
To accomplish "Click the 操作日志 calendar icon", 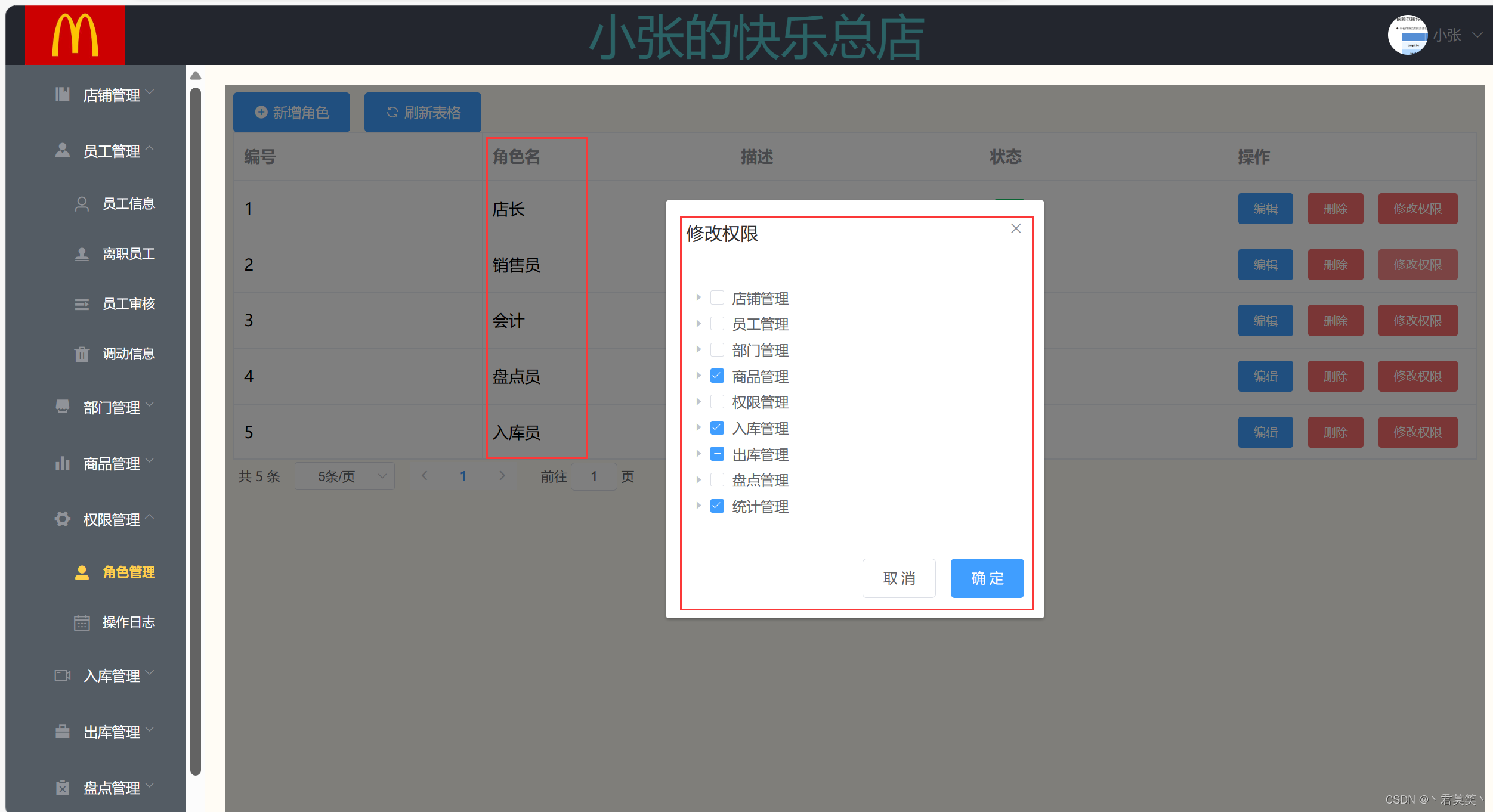I will tap(82, 622).
